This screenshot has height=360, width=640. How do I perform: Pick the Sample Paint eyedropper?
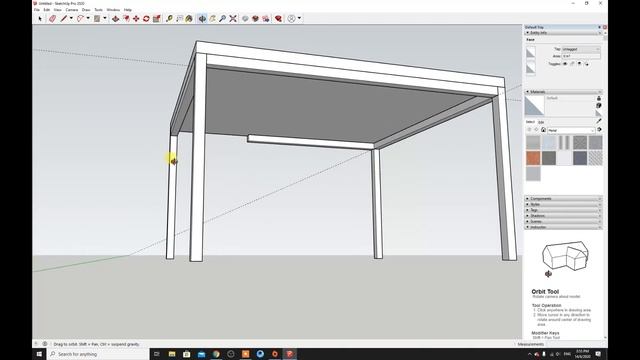click(599, 121)
